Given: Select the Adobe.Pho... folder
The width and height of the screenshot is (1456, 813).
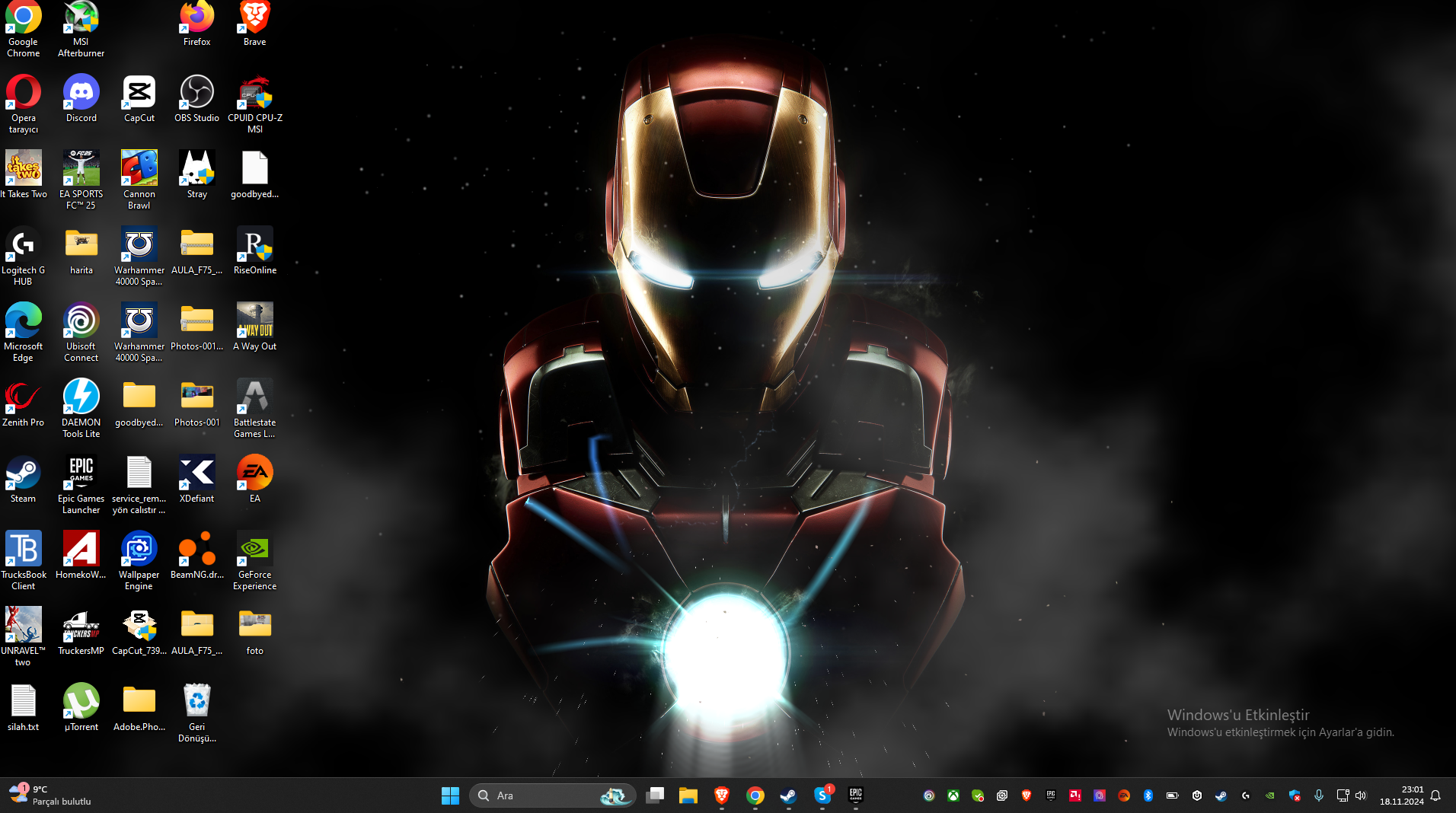Looking at the screenshot, I should 139,708.
